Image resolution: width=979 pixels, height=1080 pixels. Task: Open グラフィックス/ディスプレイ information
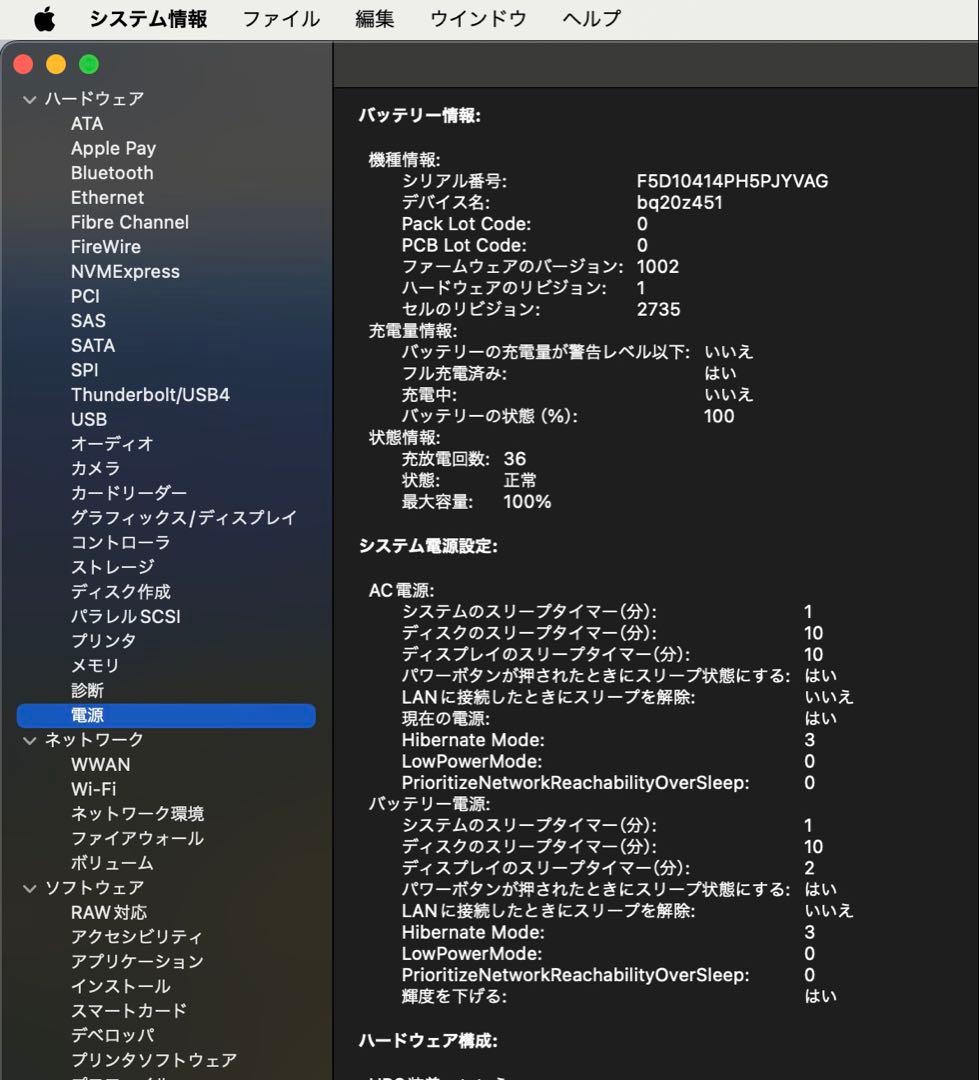(x=183, y=518)
